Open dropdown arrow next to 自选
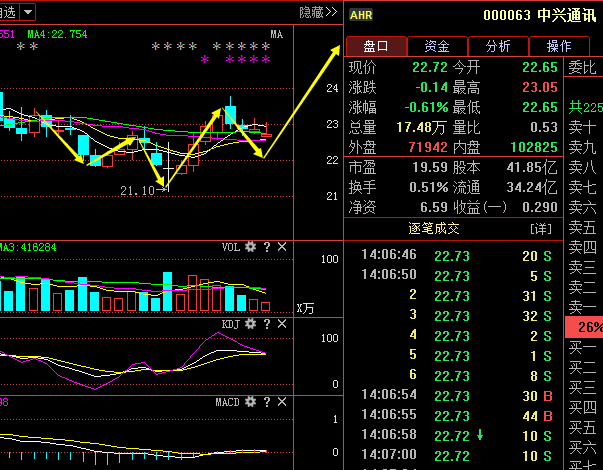The height and width of the screenshot is (470, 603). point(27,12)
